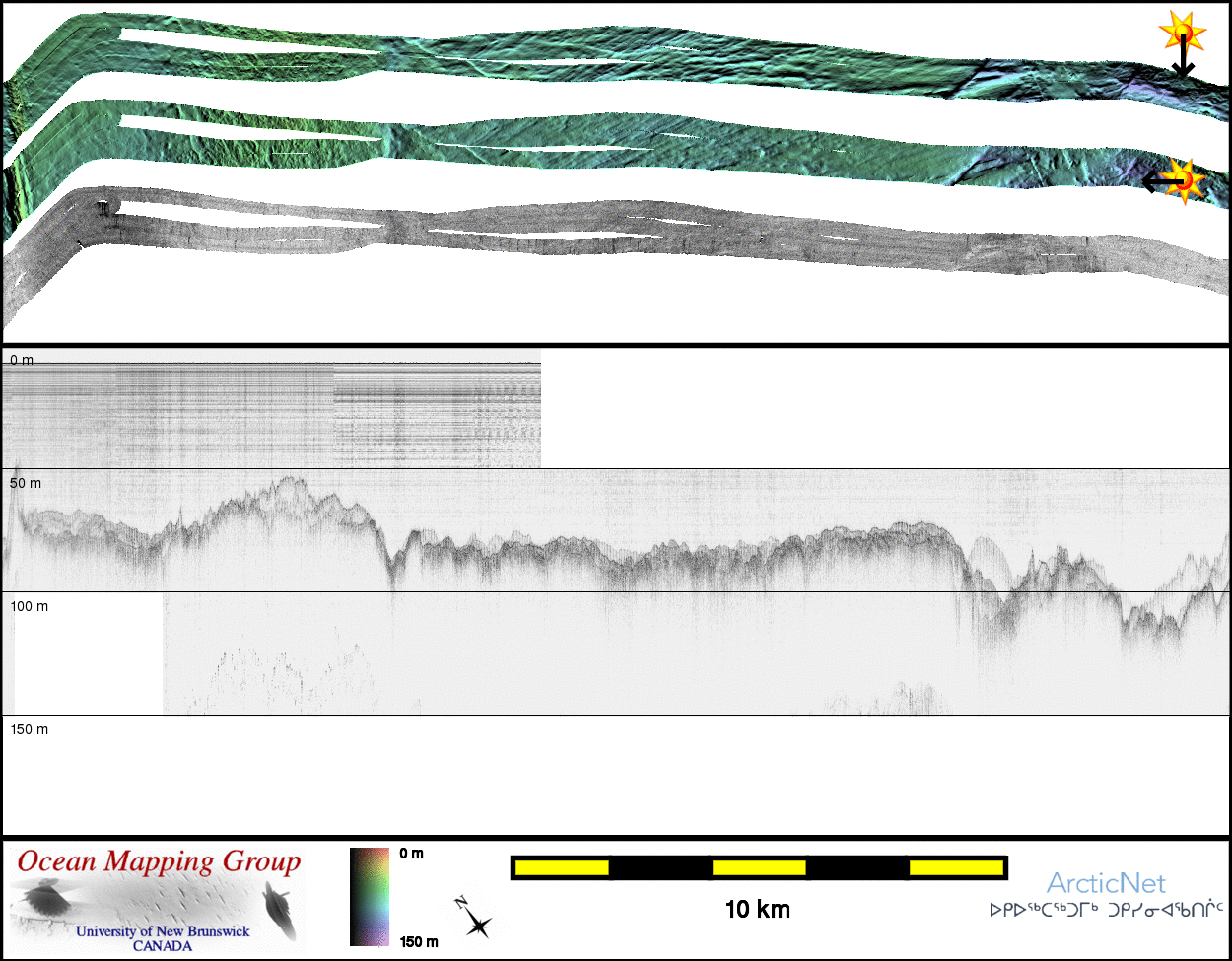Select the 150 m depth label

29,730
